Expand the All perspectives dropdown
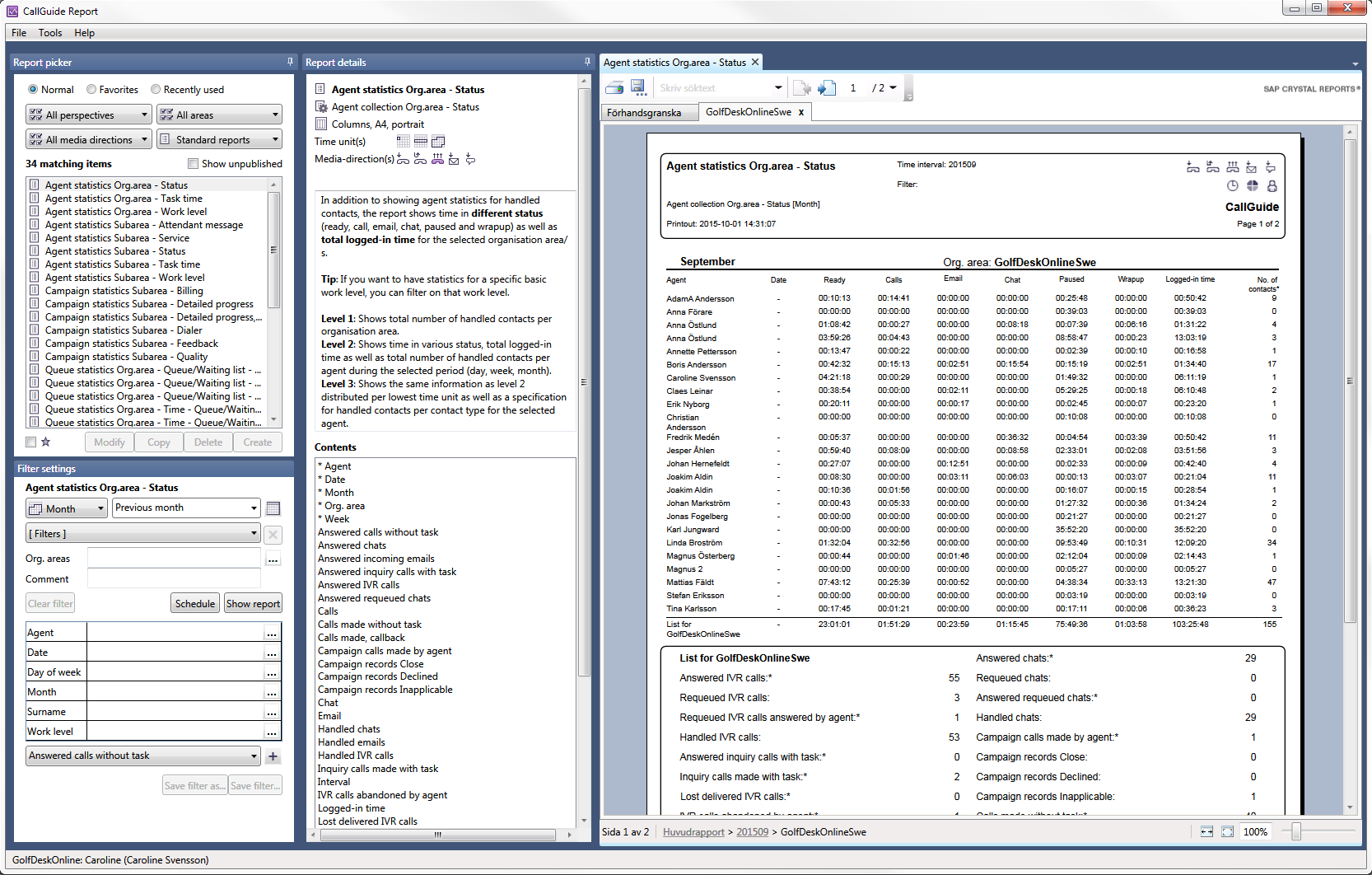 click(x=88, y=115)
